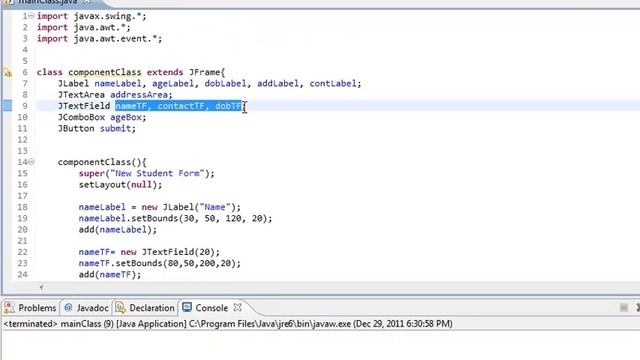Select the Console tab

211,308
